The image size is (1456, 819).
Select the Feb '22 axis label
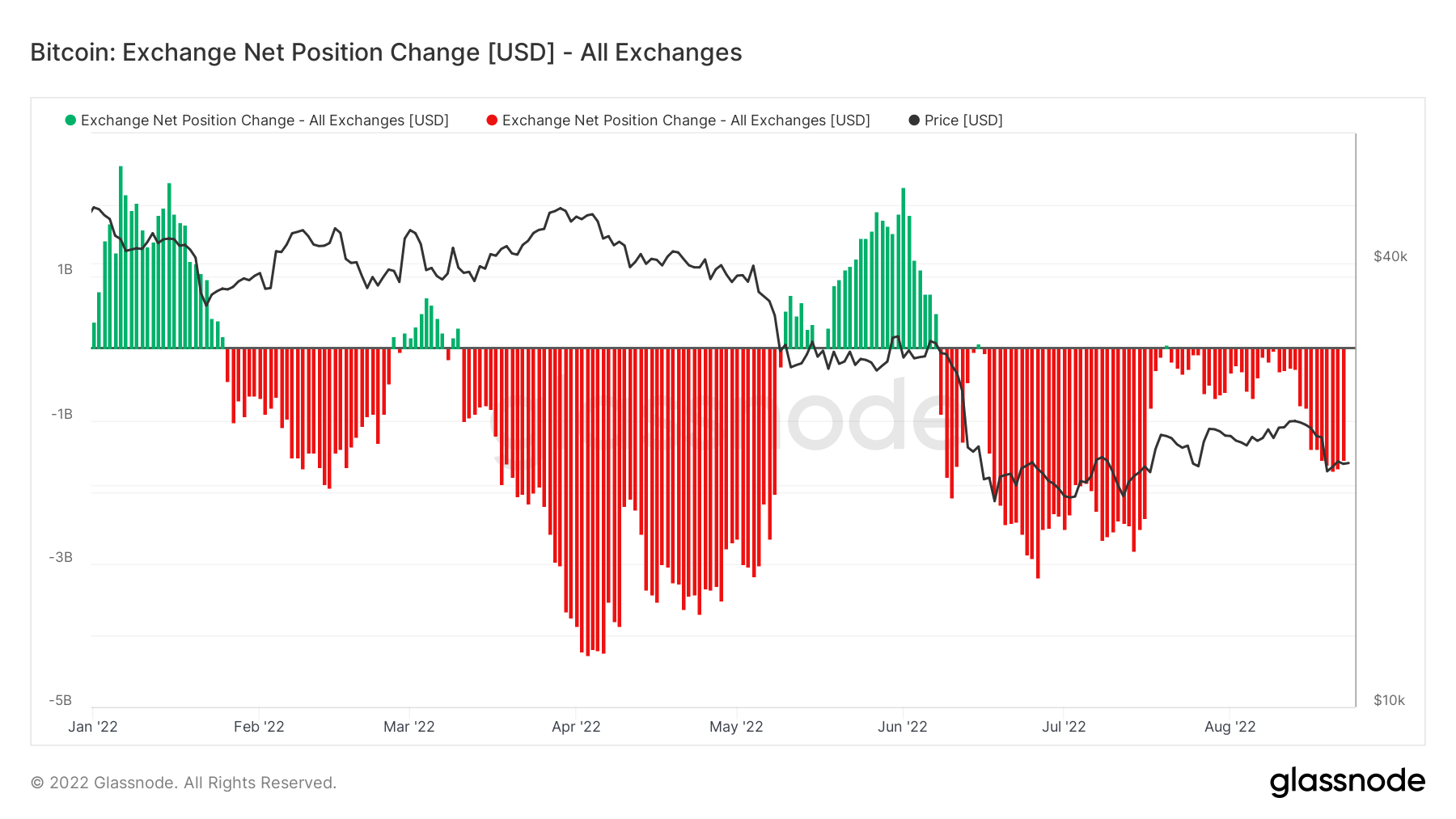click(259, 727)
